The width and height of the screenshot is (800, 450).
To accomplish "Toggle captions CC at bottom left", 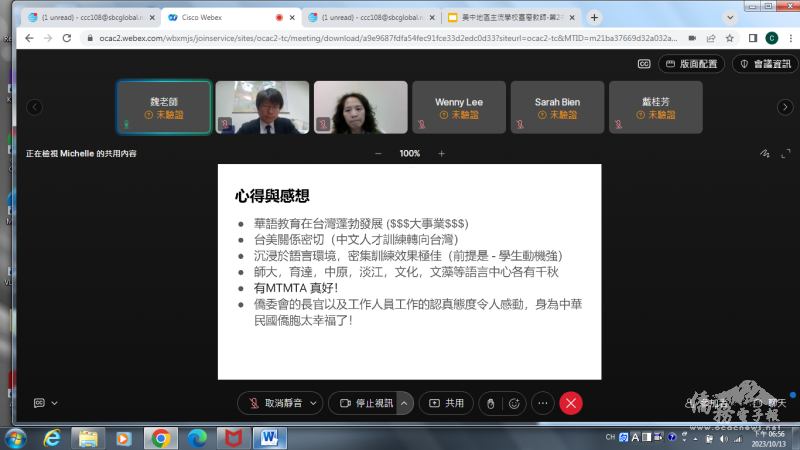I will 39,403.
